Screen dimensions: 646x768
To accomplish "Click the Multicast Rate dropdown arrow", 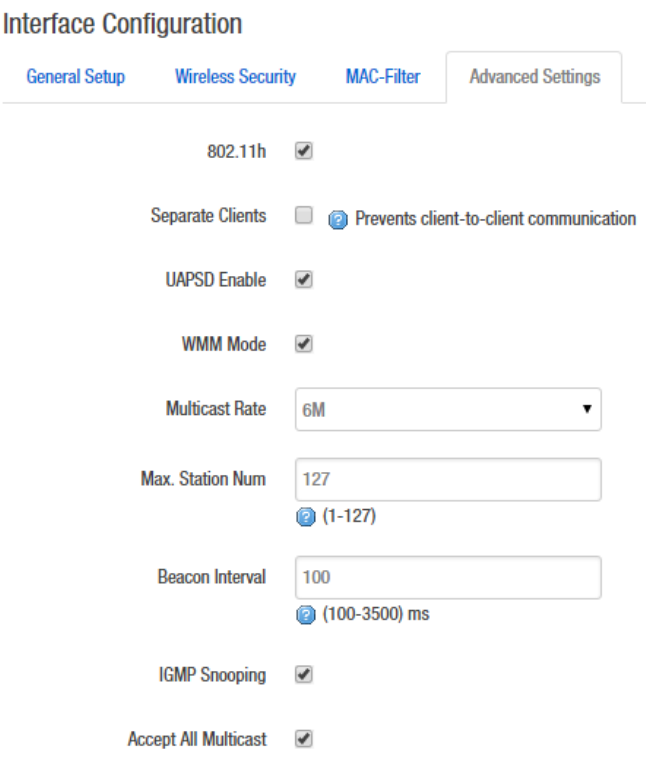I will (x=587, y=410).
